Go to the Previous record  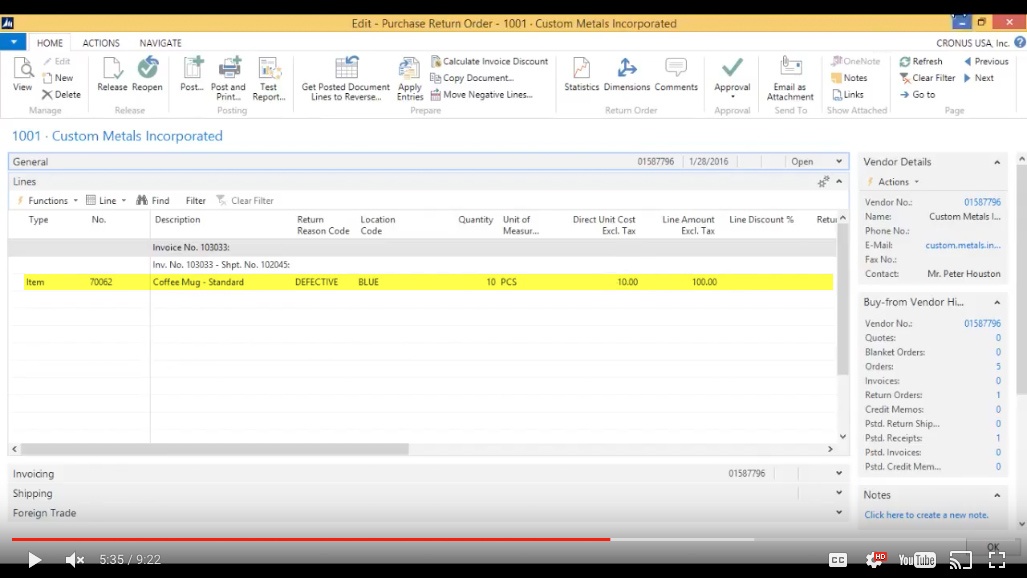pyautogui.click(x=986, y=61)
